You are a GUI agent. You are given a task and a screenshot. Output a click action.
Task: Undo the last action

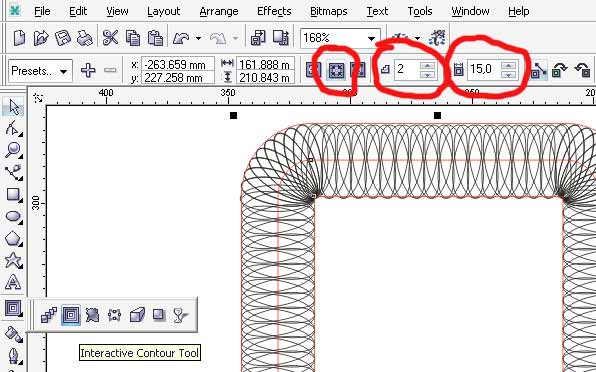[181, 38]
